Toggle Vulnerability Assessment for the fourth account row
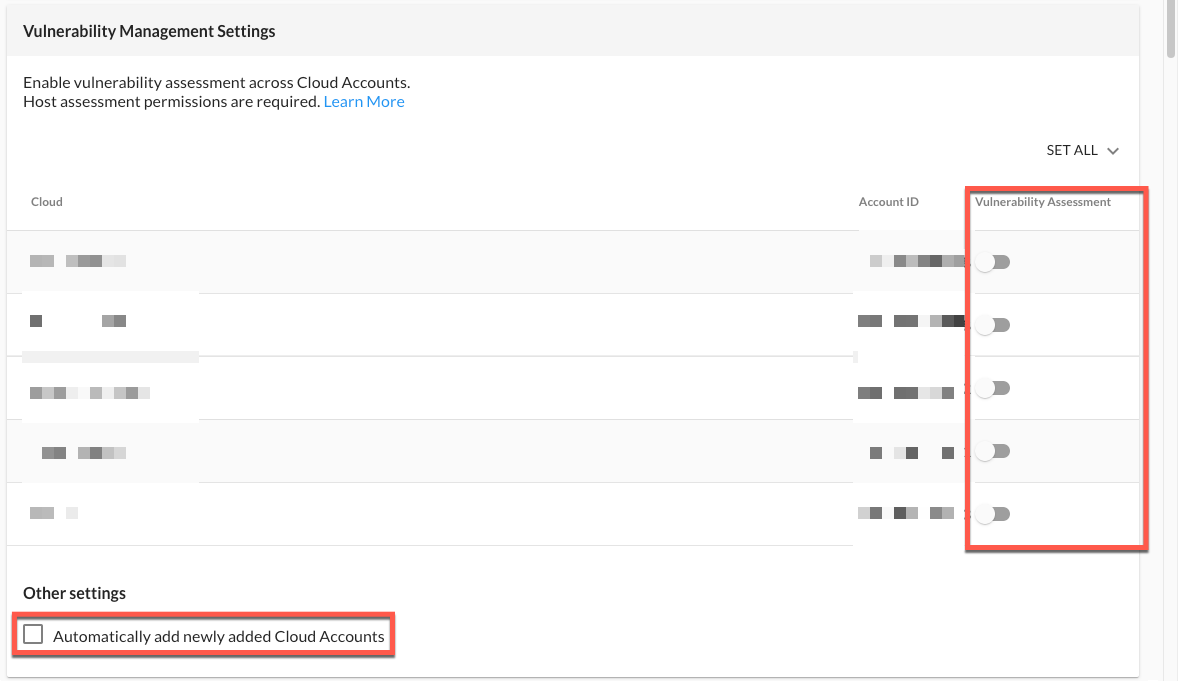 [x=992, y=452]
